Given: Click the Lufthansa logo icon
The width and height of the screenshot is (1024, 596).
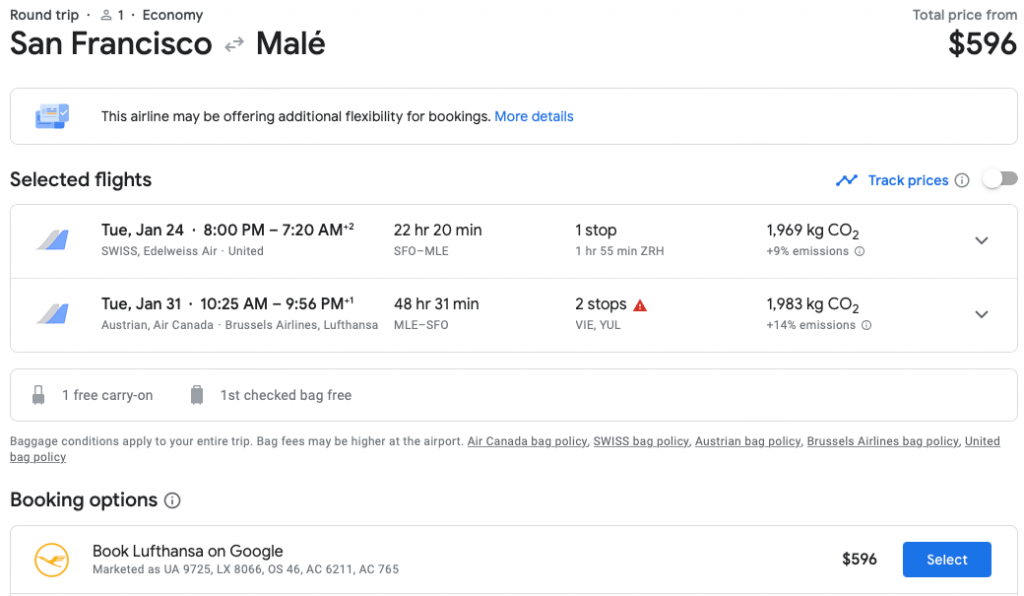Looking at the screenshot, I should (x=51, y=560).
